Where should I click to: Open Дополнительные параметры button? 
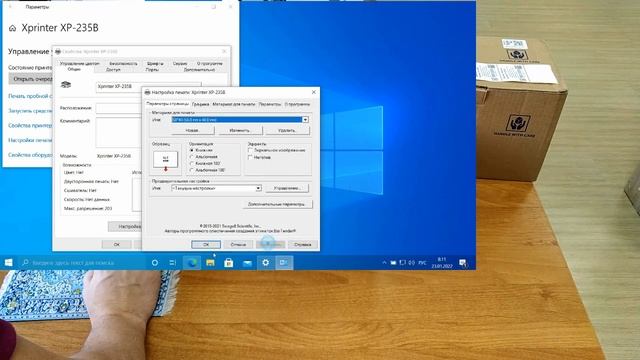click(278, 204)
